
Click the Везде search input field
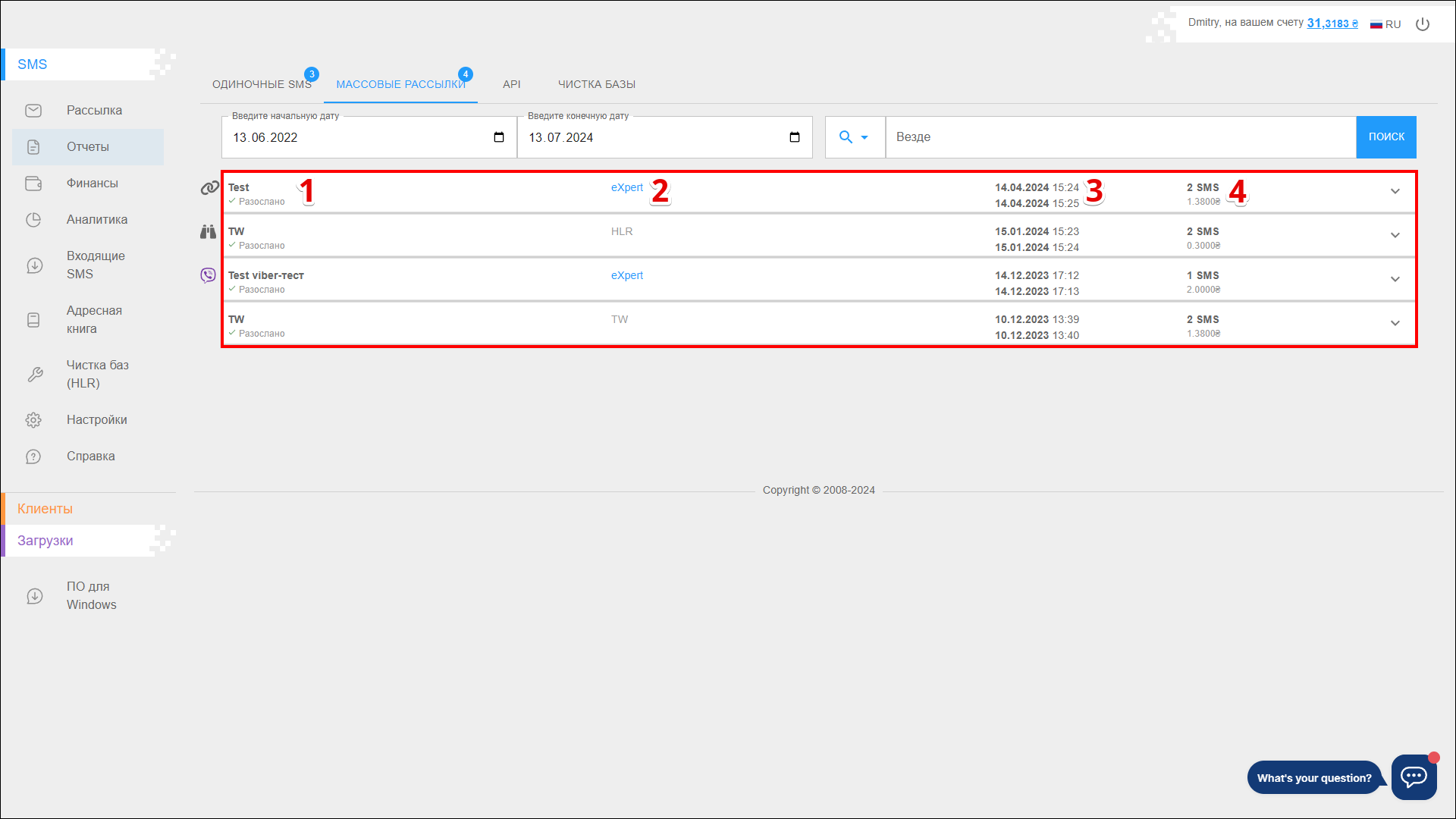[1119, 137]
